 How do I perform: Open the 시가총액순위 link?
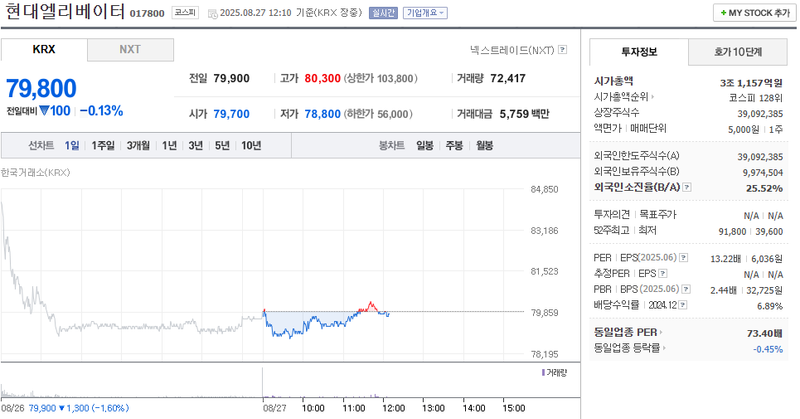[623, 96]
